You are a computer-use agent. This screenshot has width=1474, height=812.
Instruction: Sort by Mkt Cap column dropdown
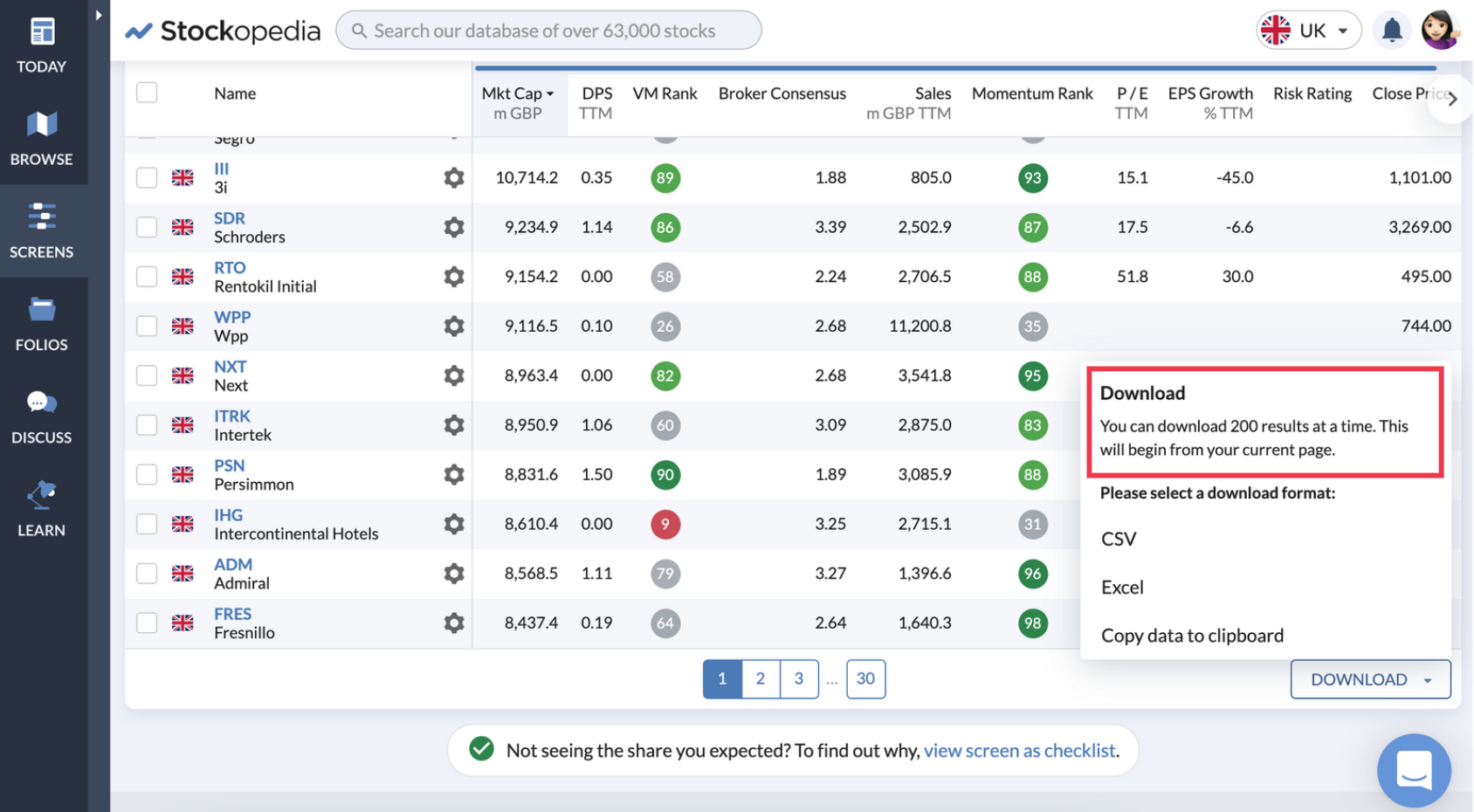tap(518, 102)
